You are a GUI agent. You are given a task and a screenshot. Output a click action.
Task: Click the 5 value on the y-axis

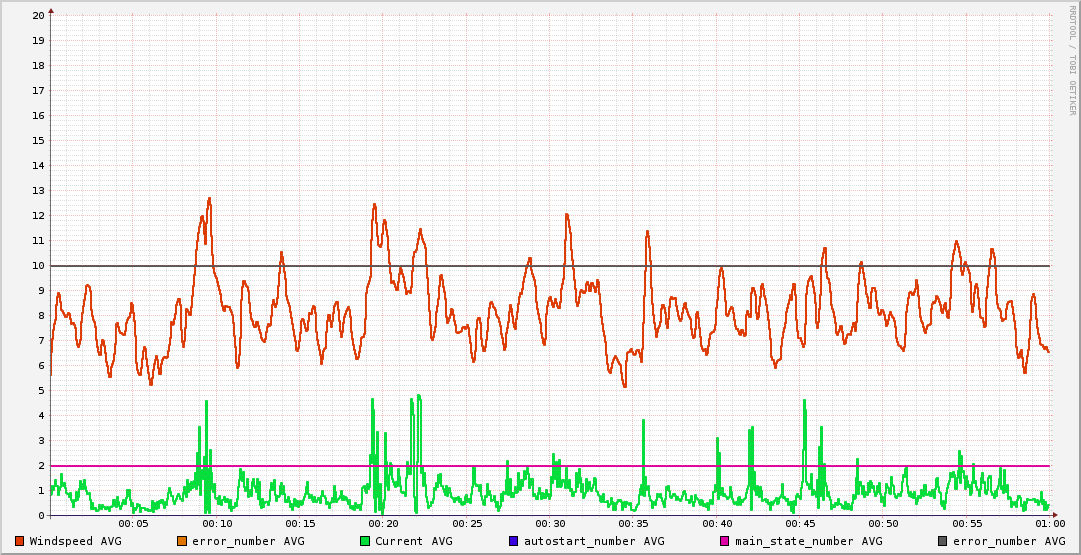pos(41,391)
